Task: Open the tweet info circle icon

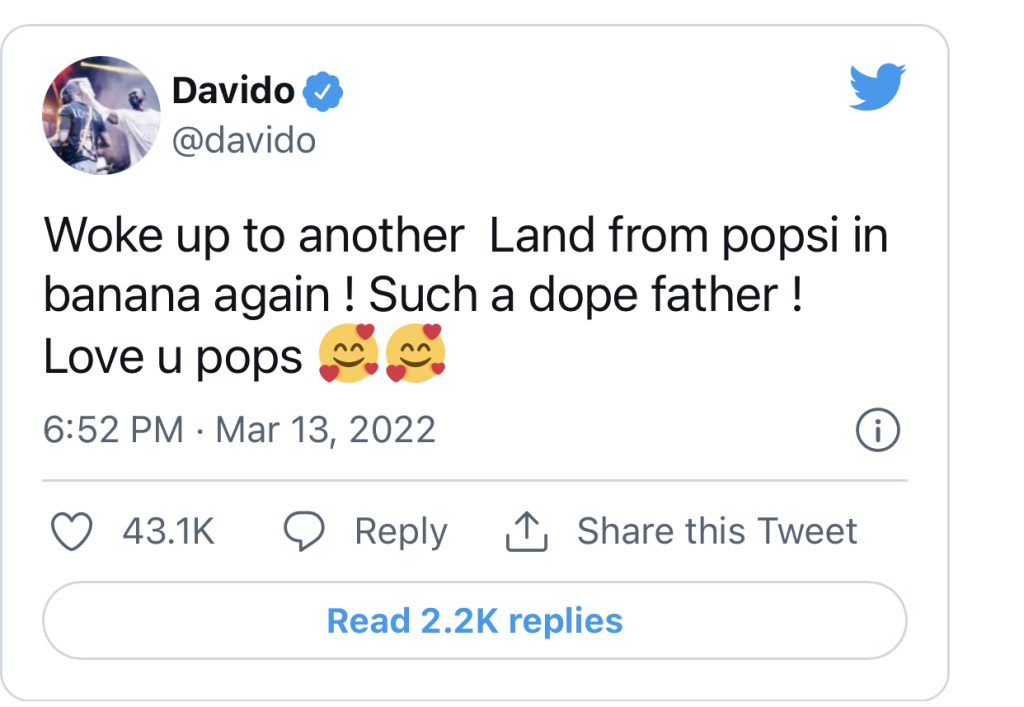Action: tap(879, 431)
